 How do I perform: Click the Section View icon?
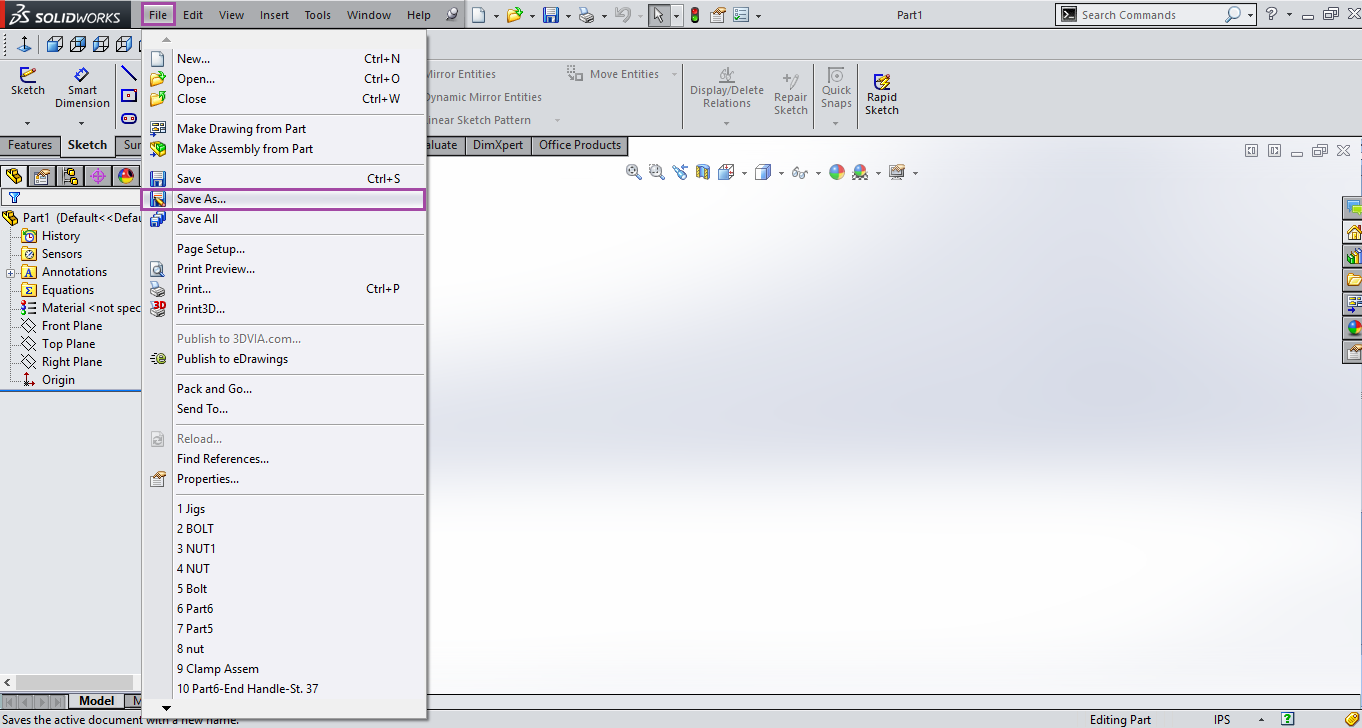click(x=702, y=172)
